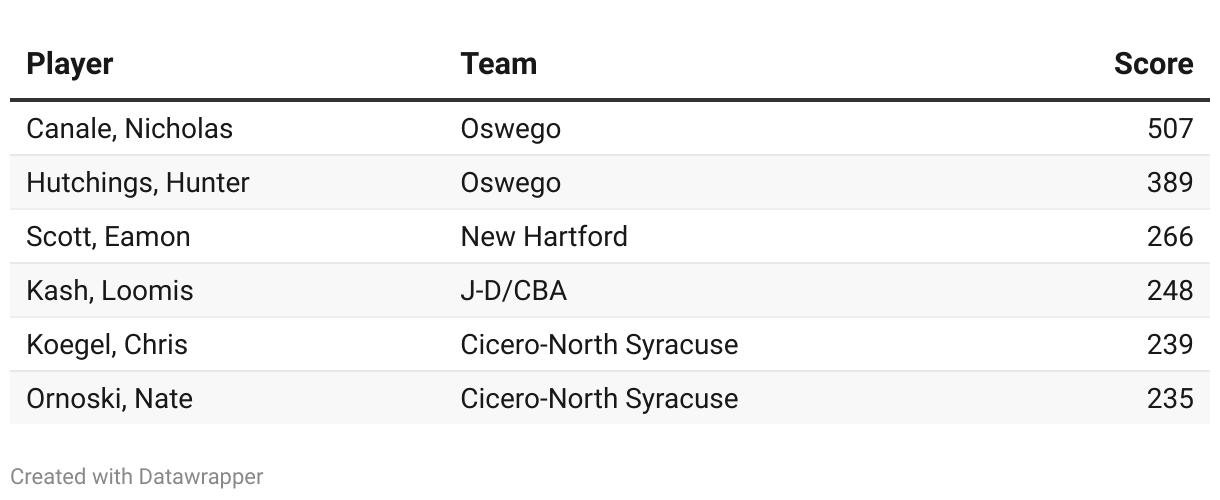Click on Kash, Loomis name
This screenshot has height=500, width=1220.
pos(110,291)
